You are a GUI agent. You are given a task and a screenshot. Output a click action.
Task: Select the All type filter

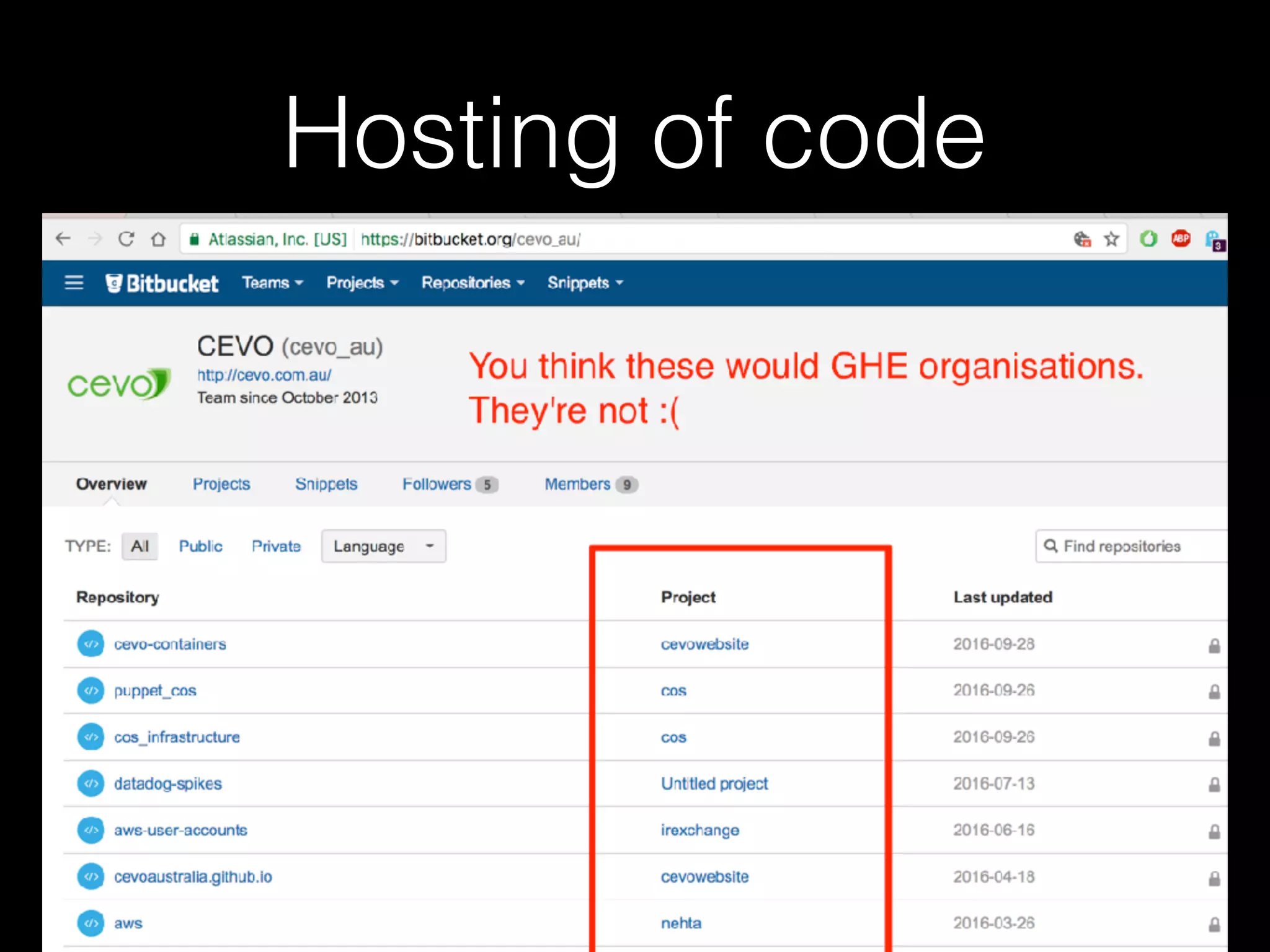coord(140,546)
